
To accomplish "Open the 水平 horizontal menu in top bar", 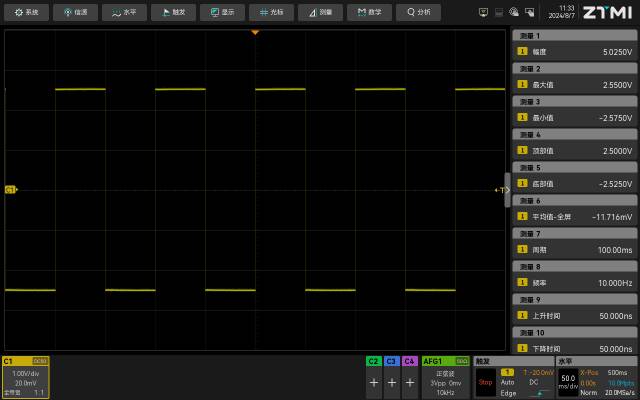I will click(124, 12).
